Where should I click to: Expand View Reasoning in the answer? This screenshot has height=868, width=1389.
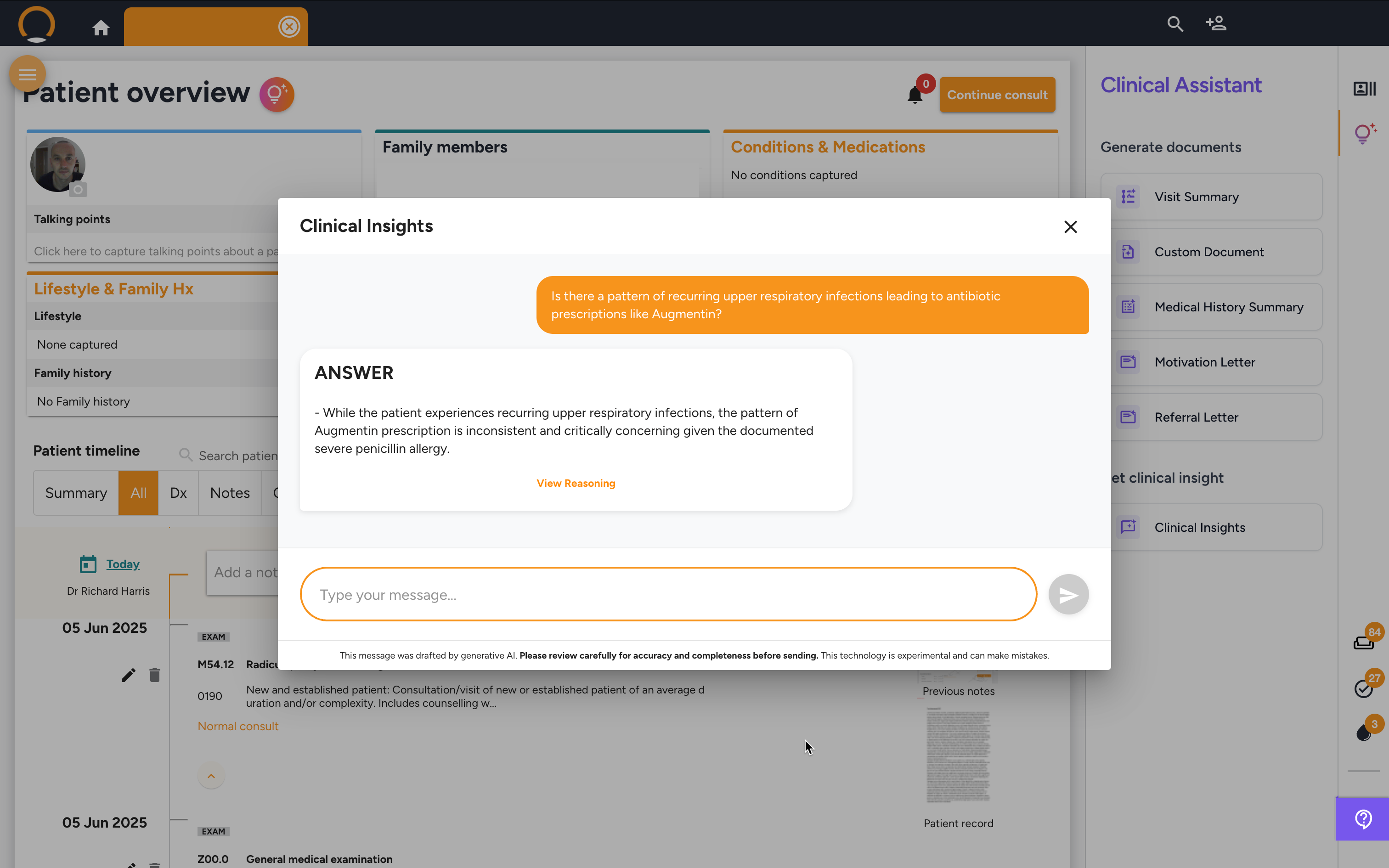click(576, 483)
